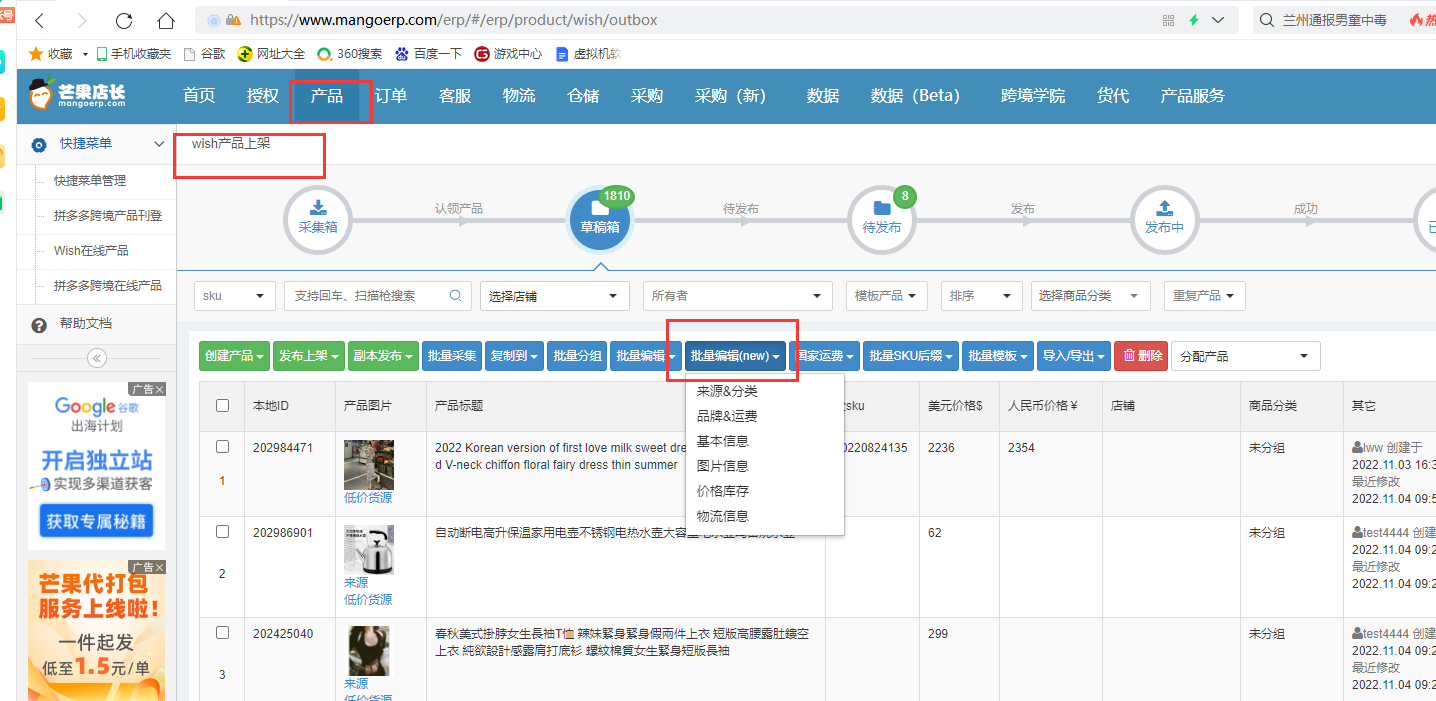The height and width of the screenshot is (701, 1436).
Task: Open the 物流 navigation tab
Action: [x=519, y=96]
